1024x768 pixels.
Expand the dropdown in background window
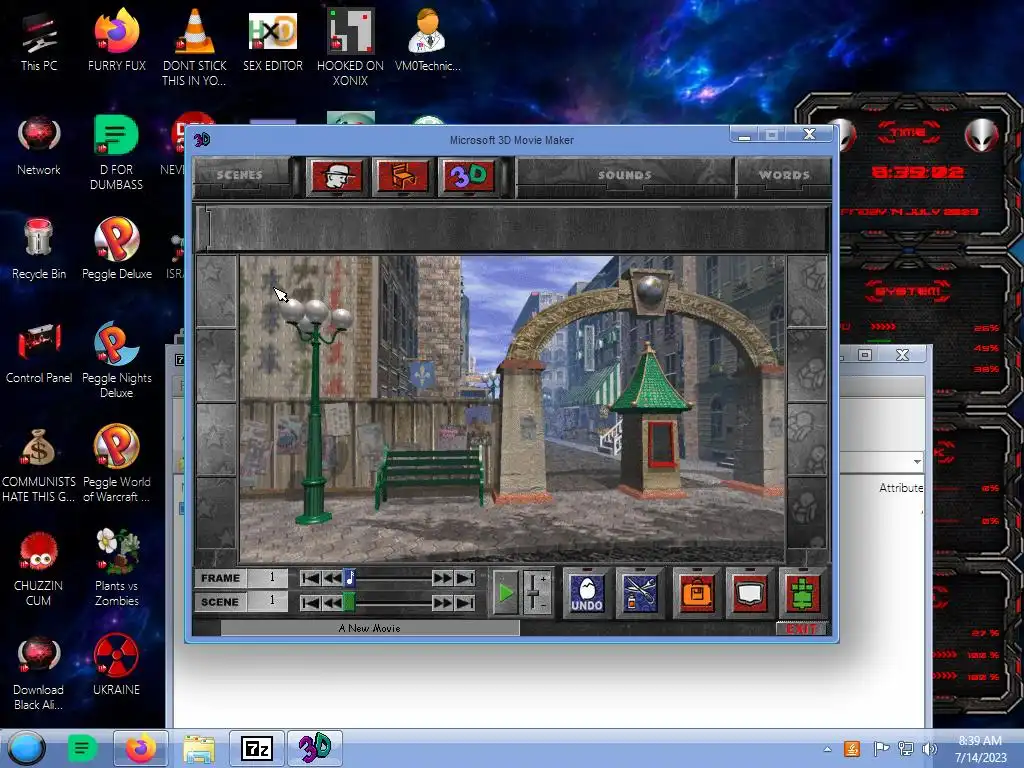click(917, 462)
